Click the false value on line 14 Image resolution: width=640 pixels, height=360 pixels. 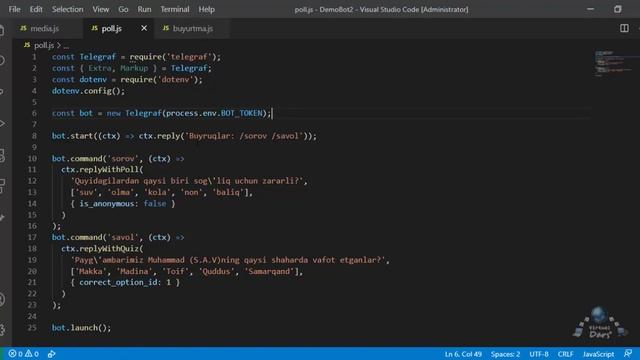tap(155, 203)
